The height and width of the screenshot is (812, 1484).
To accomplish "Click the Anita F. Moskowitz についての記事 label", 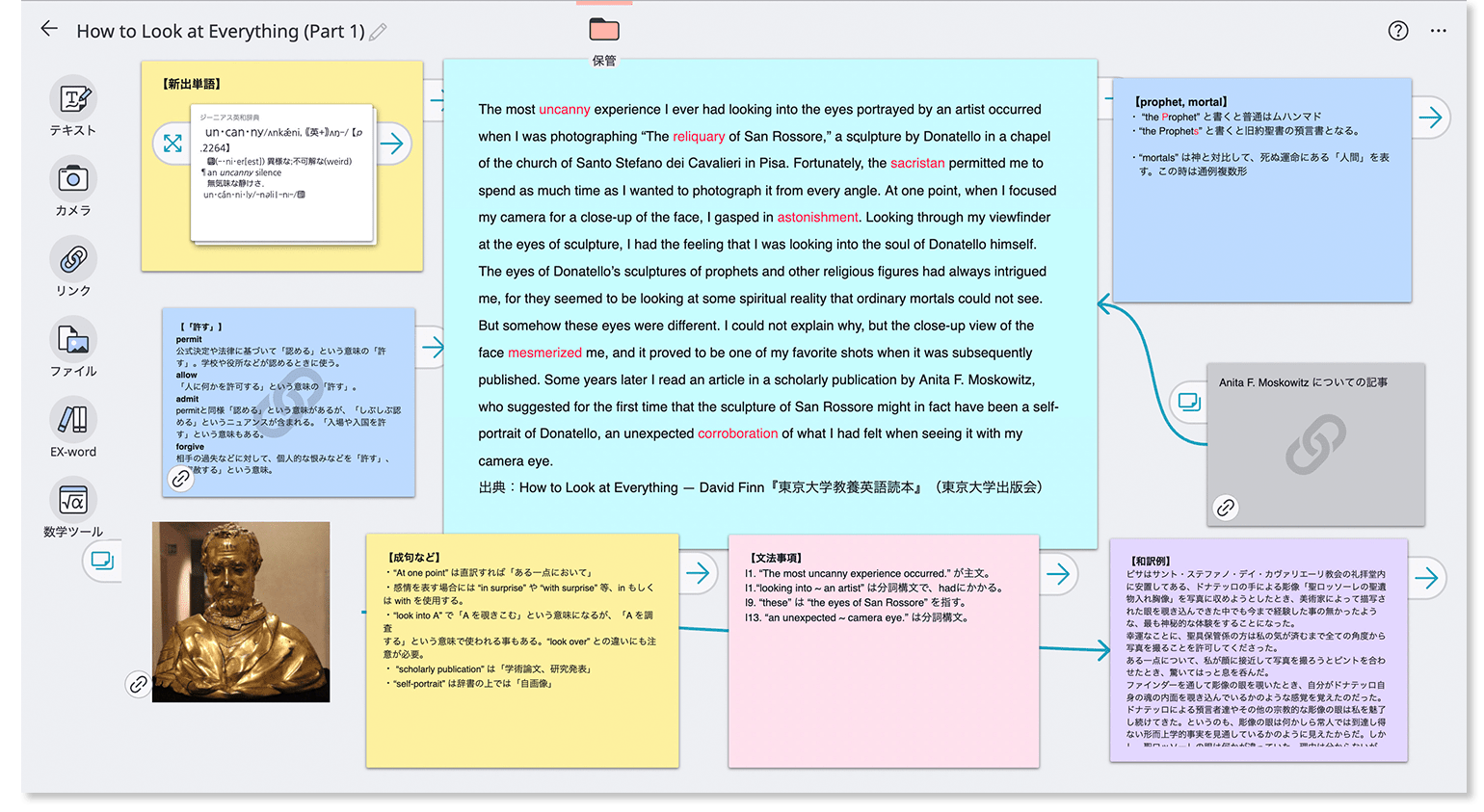I will pos(1303,382).
